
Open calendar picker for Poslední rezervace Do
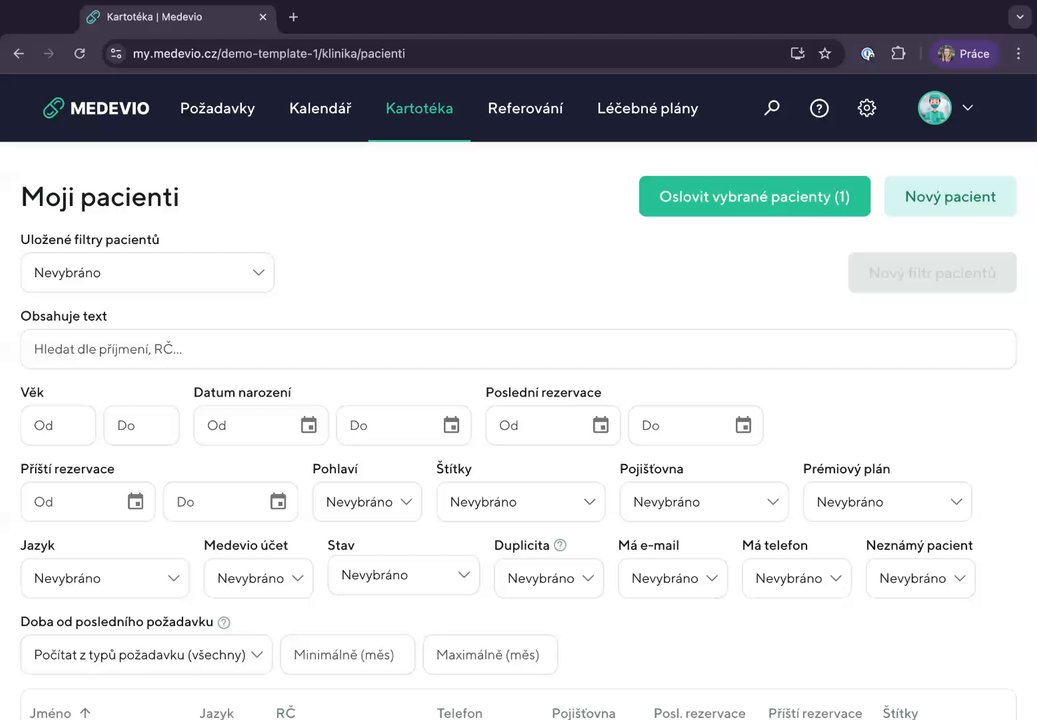pyautogui.click(x=743, y=425)
